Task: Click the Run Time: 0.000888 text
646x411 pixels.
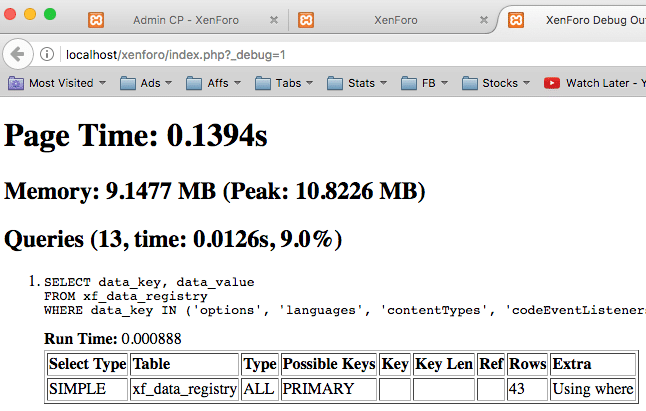Action: (112, 339)
